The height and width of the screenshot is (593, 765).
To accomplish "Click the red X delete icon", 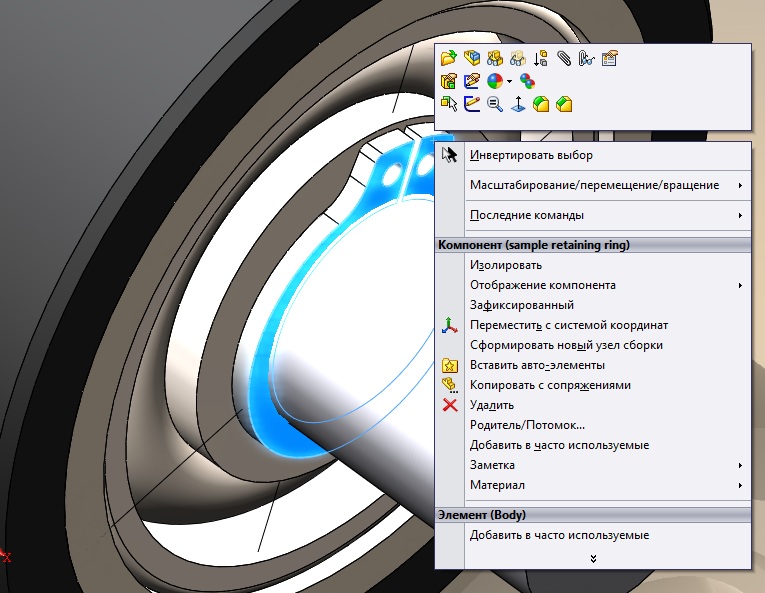I will [449, 405].
